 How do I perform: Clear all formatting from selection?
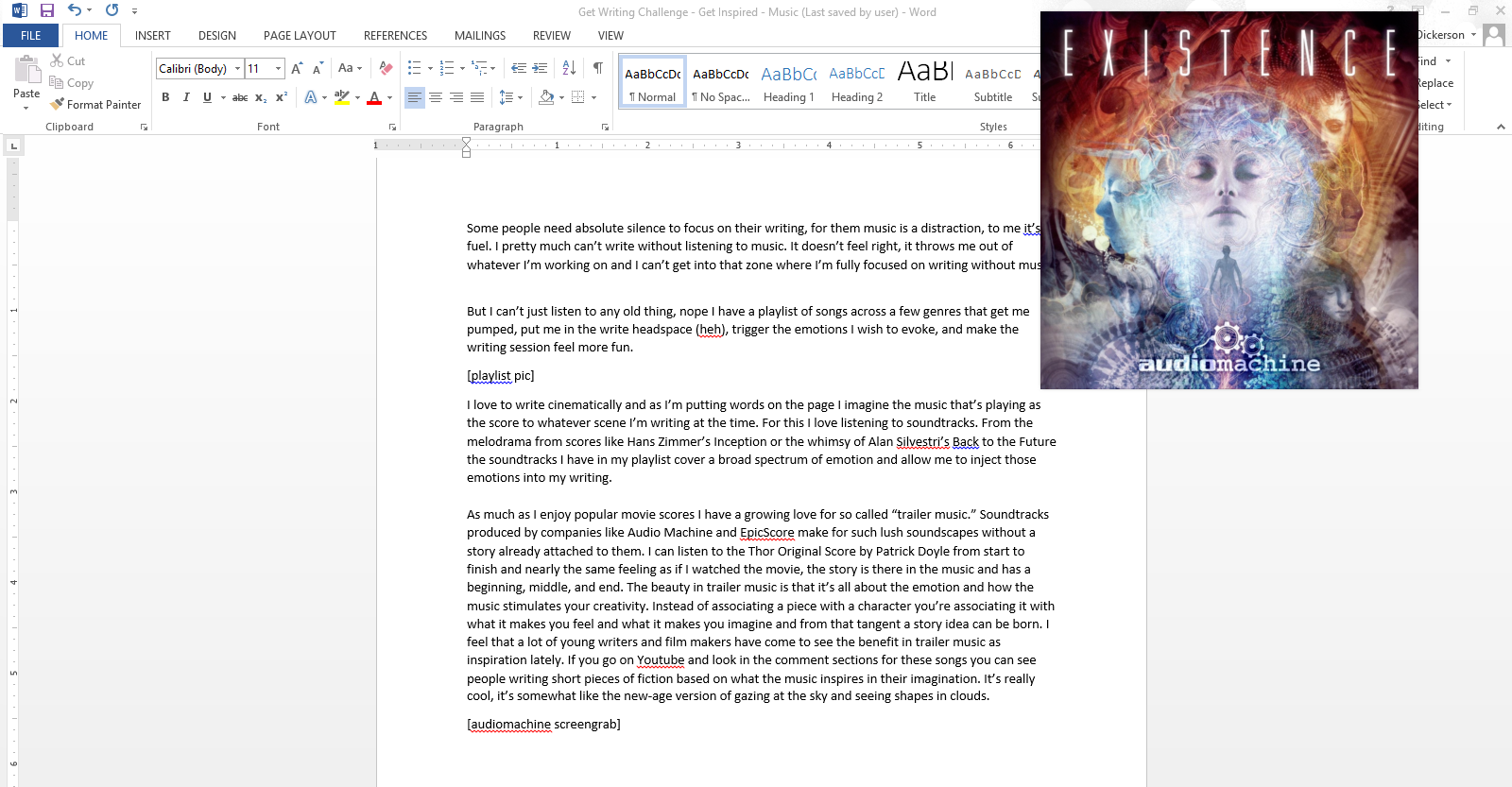(x=386, y=68)
